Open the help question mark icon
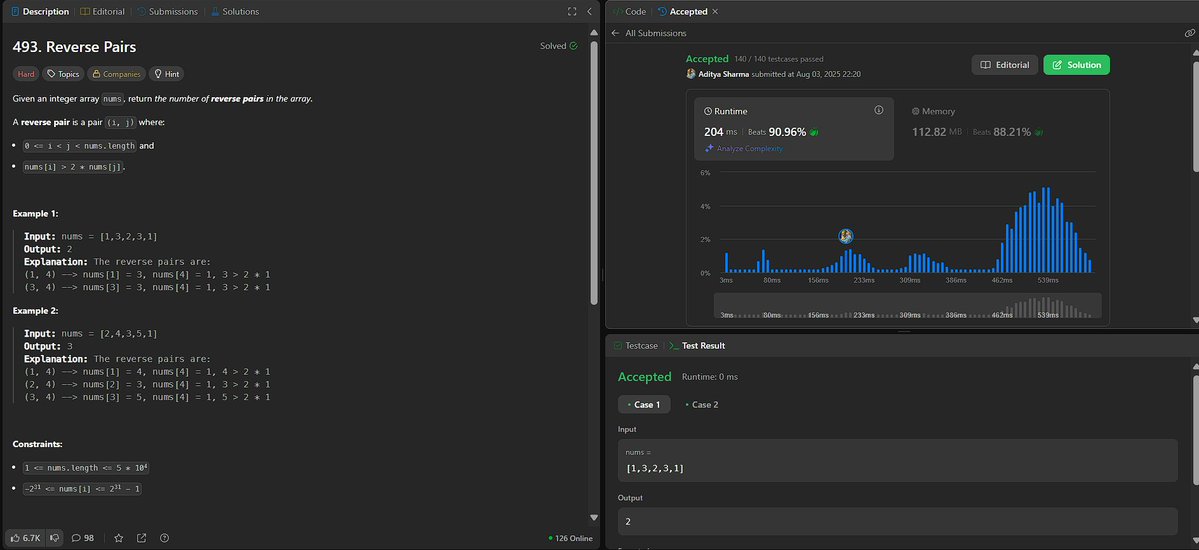Image resolution: width=1199 pixels, height=550 pixels. click(x=164, y=538)
